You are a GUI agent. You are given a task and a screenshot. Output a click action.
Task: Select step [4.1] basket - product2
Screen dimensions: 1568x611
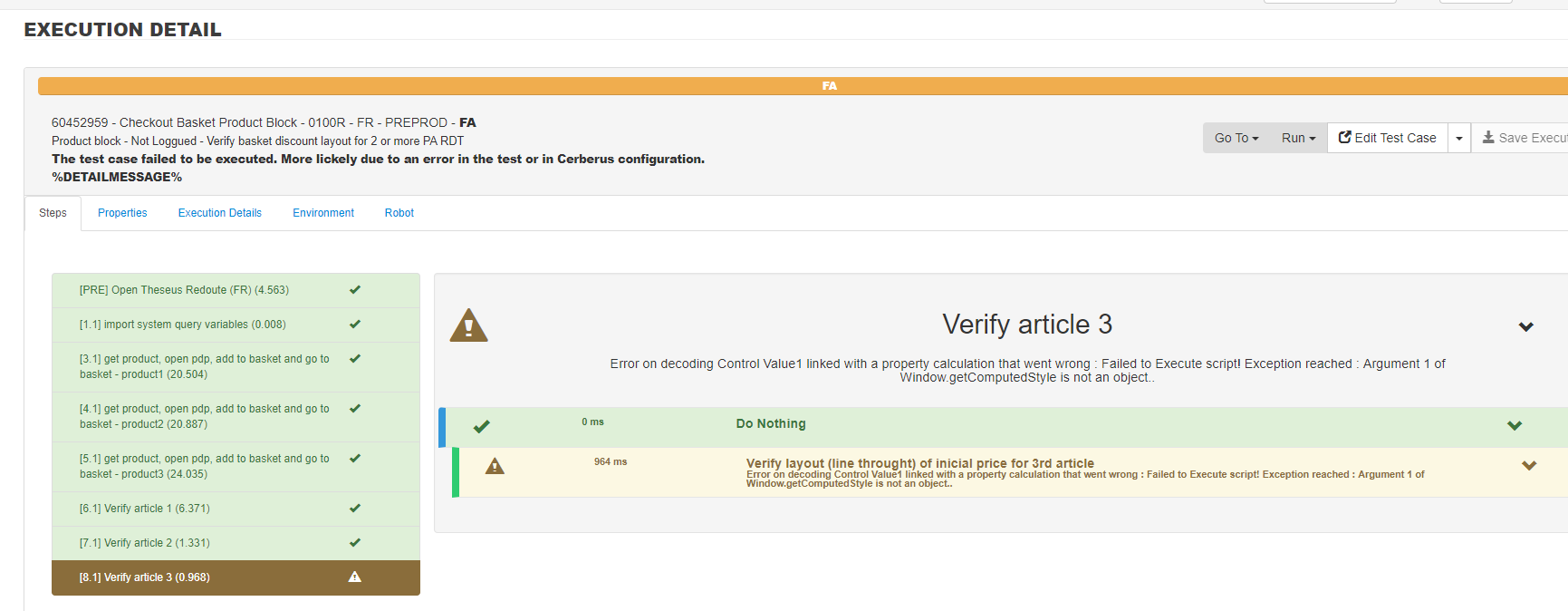pyautogui.click(x=236, y=416)
